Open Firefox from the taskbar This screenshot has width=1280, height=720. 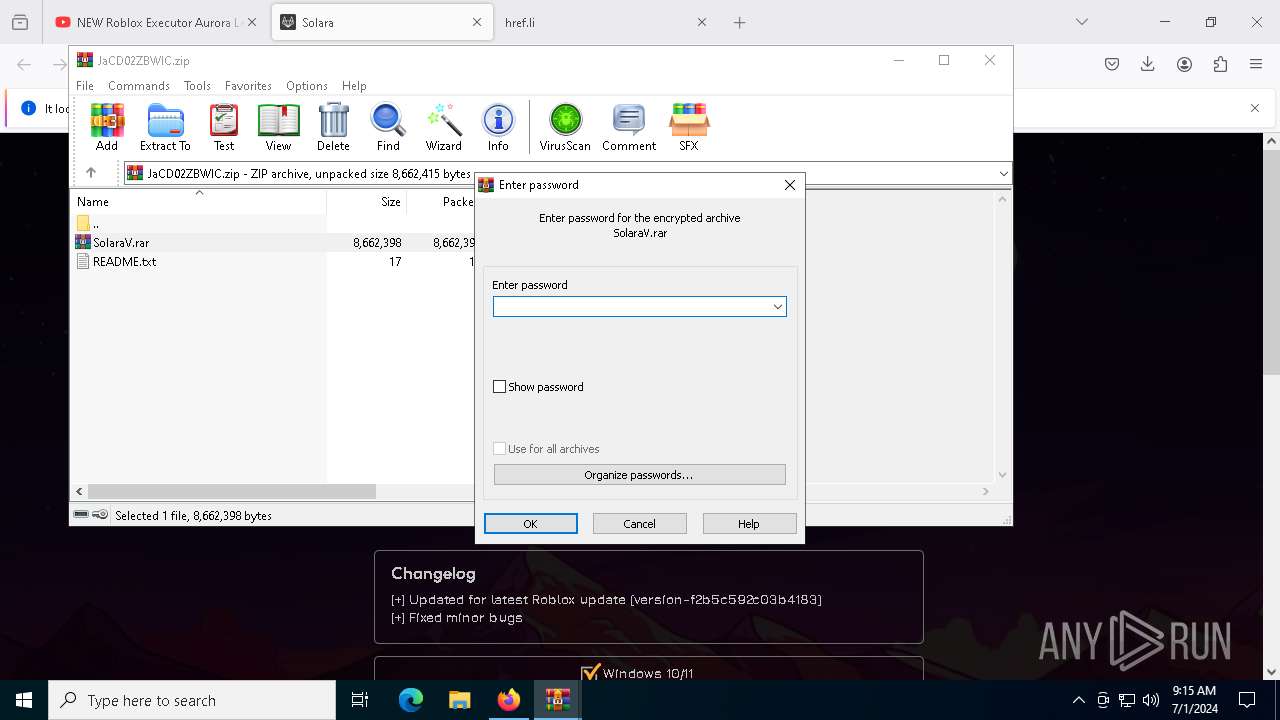pyautogui.click(x=509, y=700)
